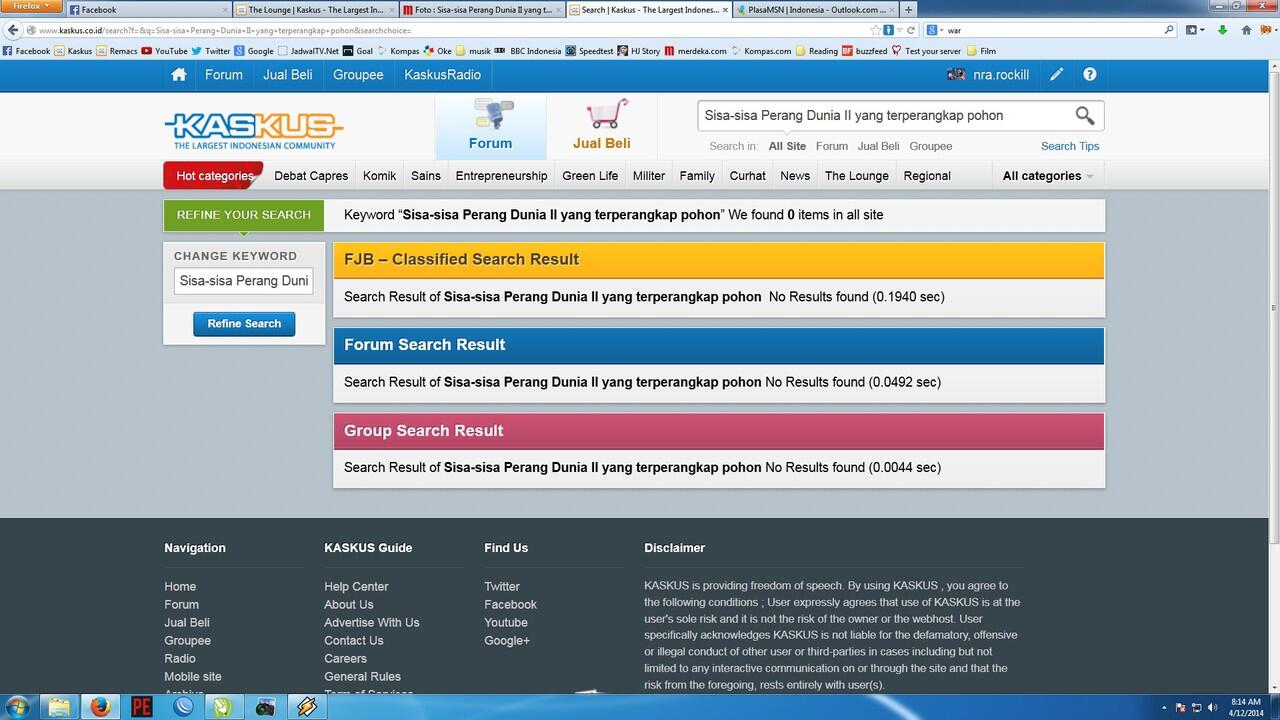Click Firefox icon in taskbar
1280x720 pixels.
point(100,706)
